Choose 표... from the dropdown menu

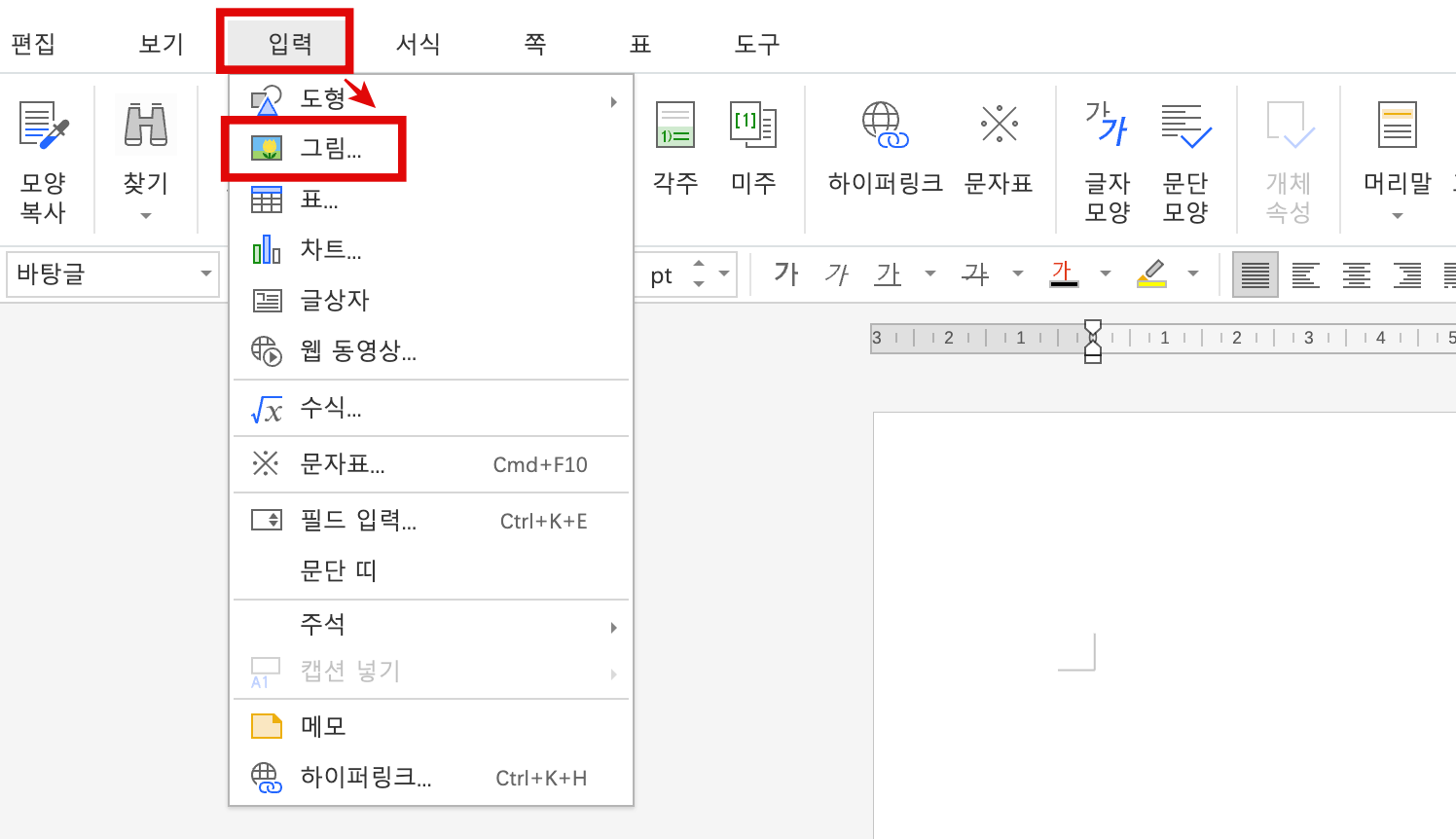click(x=431, y=200)
